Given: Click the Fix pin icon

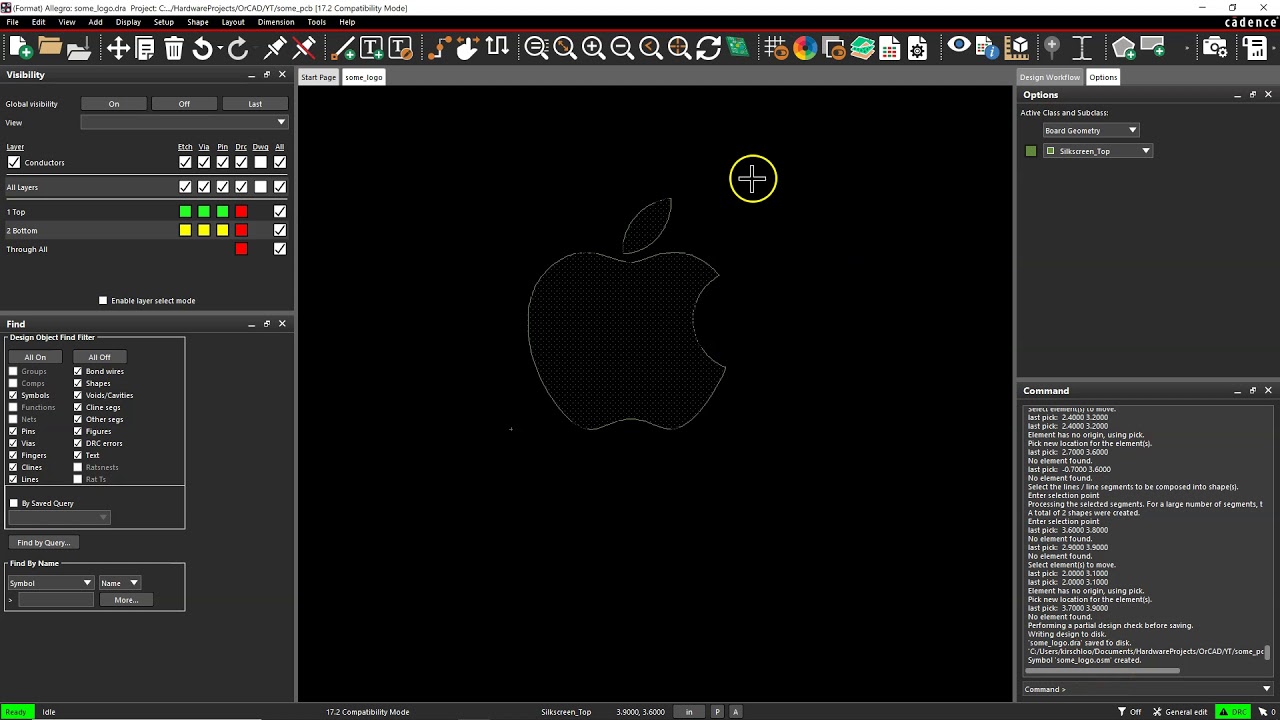Looking at the screenshot, I should (x=275, y=47).
